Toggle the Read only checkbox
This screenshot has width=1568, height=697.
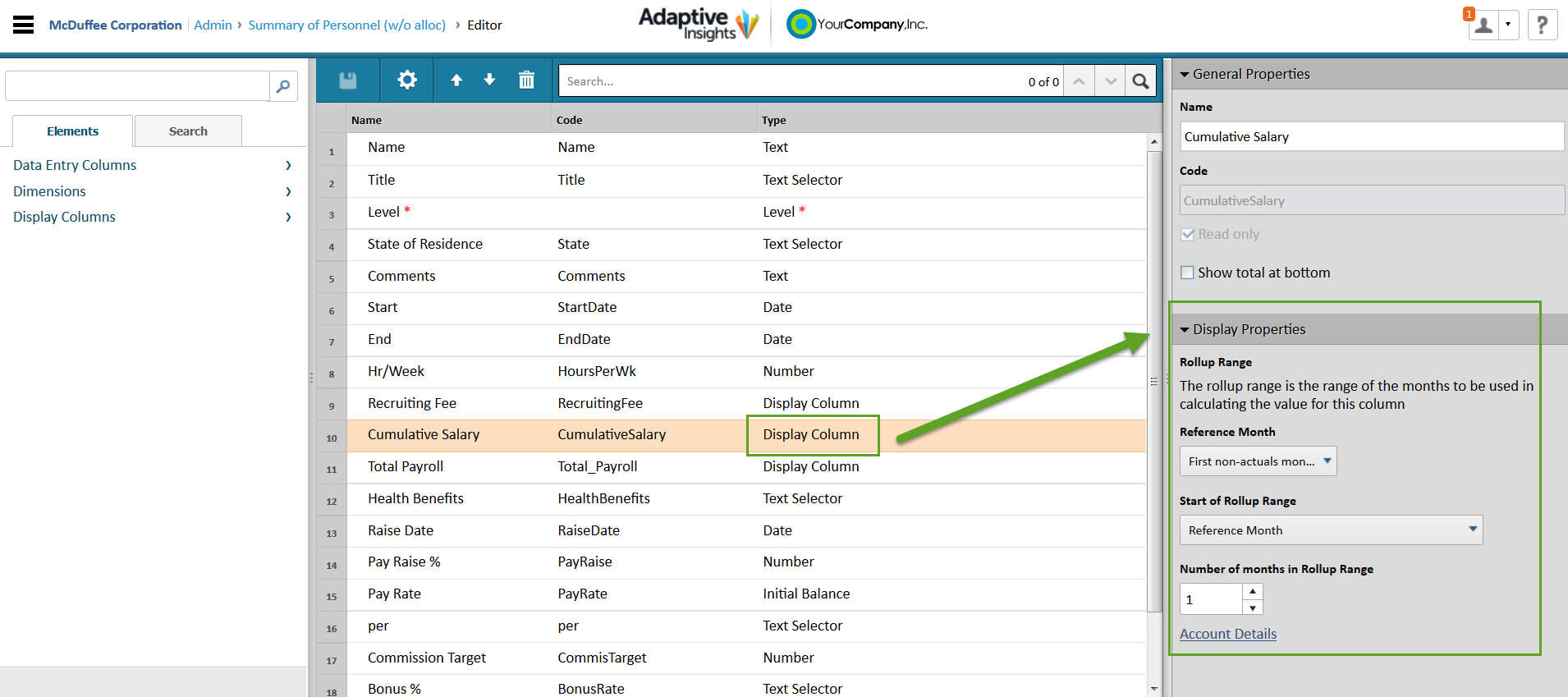1187,234
